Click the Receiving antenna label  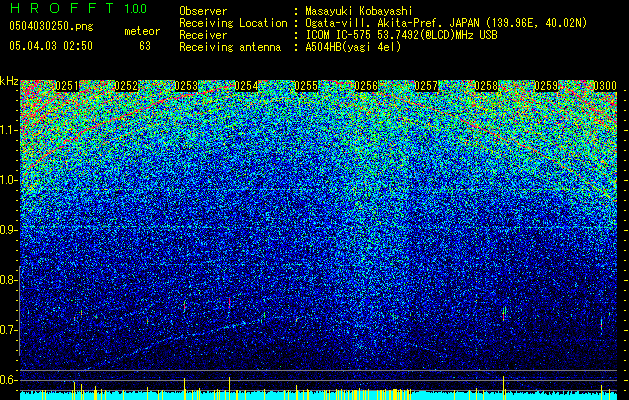tap(230, 47)
